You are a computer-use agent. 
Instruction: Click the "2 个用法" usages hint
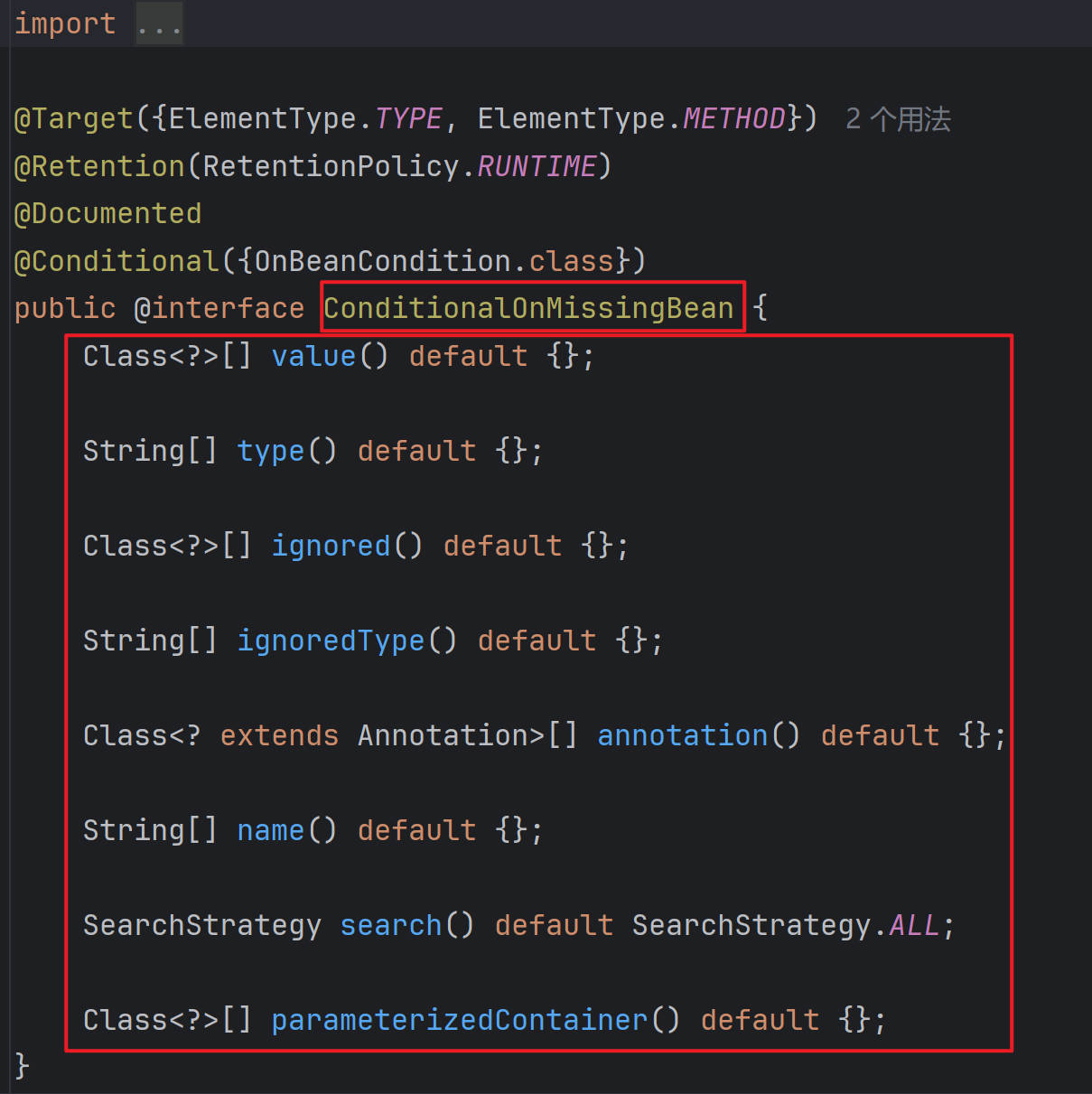click(898, 119)
